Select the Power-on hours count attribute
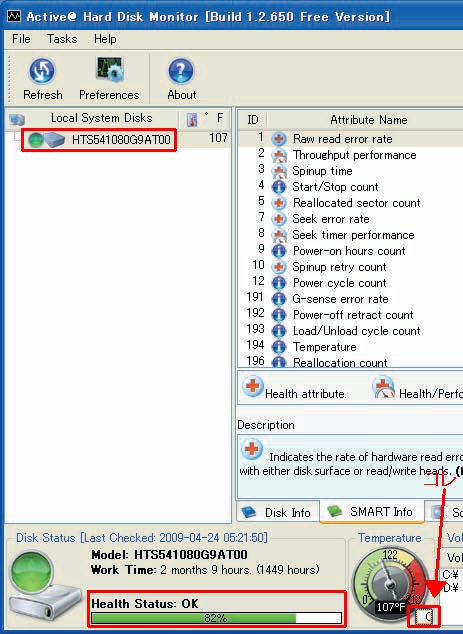The height and width of the screenshot is (634, 463). pyautogui.click(x=351, y=251)
